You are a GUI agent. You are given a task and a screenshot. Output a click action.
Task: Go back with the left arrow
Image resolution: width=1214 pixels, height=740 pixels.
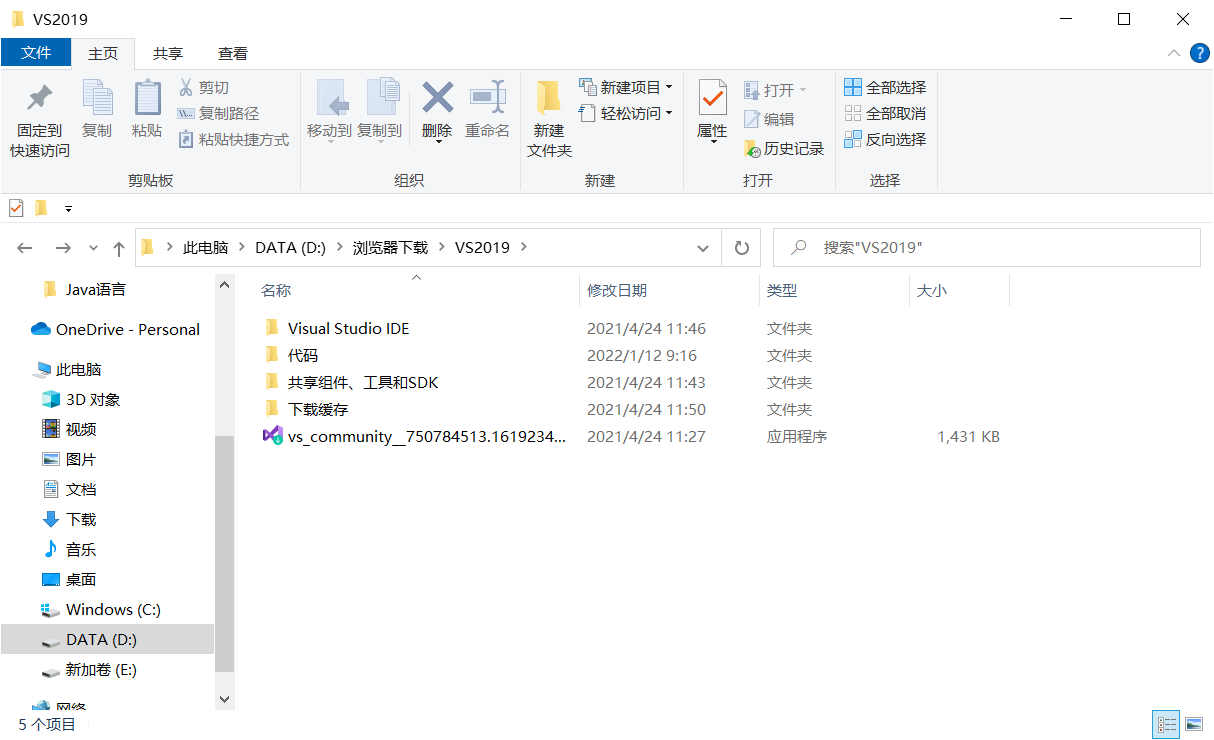(25, 248)
